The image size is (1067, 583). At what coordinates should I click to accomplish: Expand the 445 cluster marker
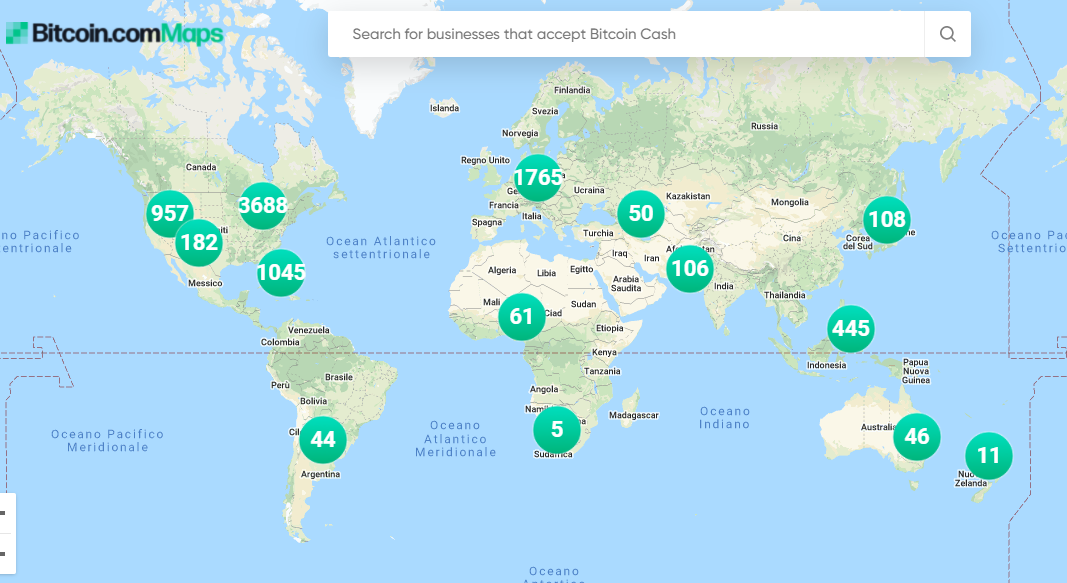(x=851, y=329)
